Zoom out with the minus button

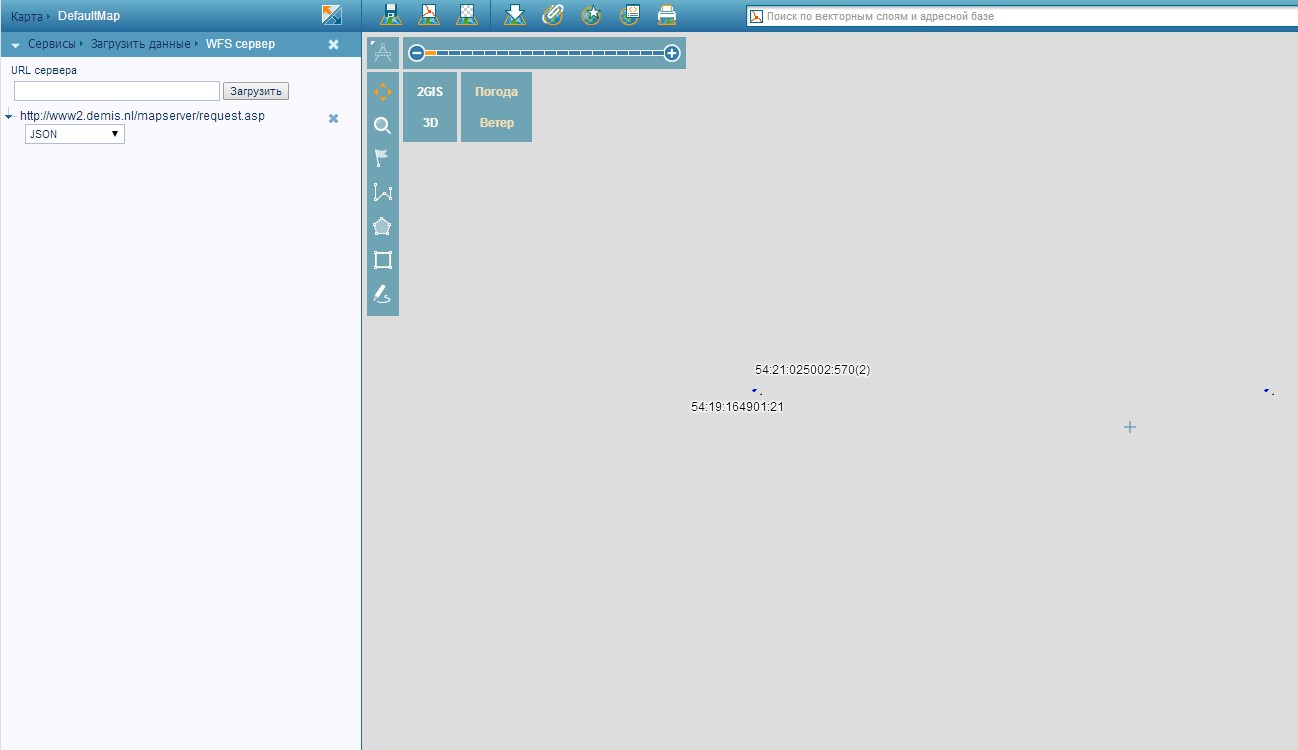click(x=417, y=53)
